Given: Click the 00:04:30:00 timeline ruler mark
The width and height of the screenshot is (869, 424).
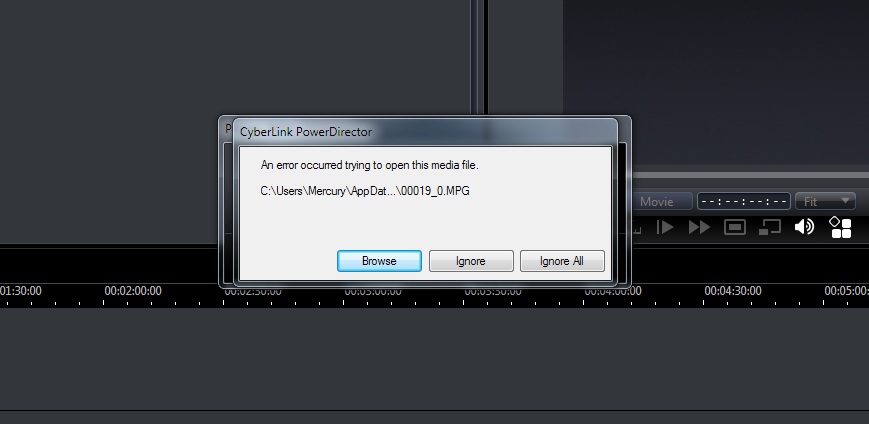Looking at the screenshot, I should point(733,291).
